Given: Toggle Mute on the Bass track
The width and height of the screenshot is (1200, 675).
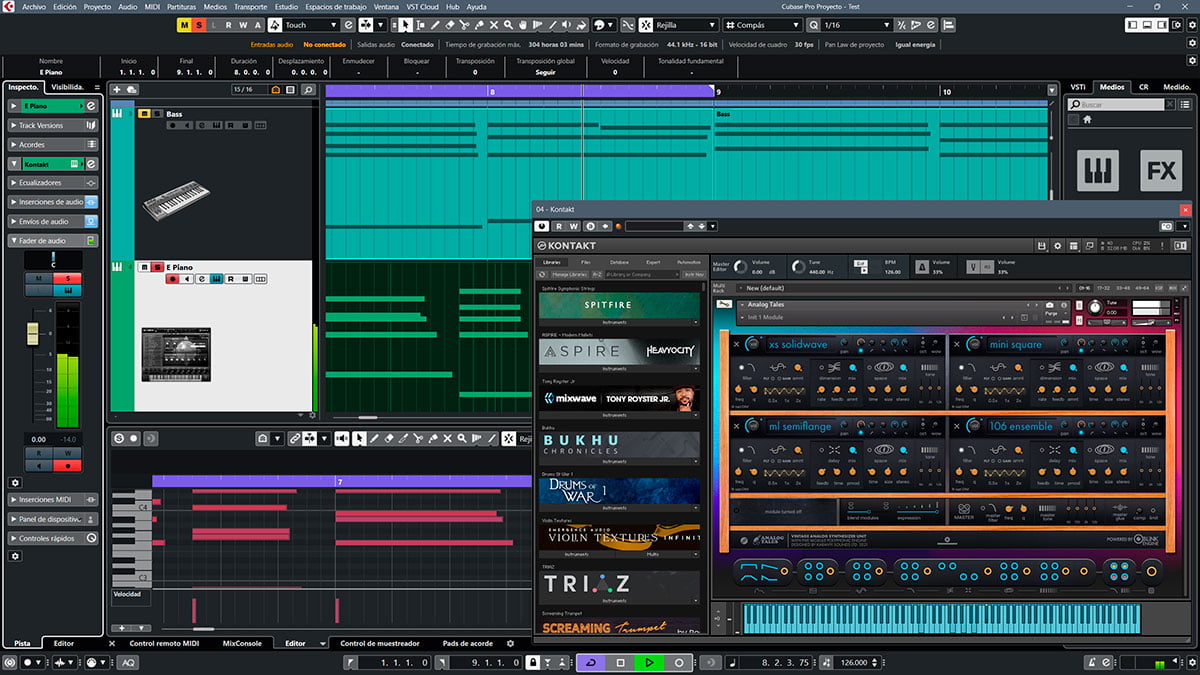Looking at the screenshot, I should pos(144,114).
